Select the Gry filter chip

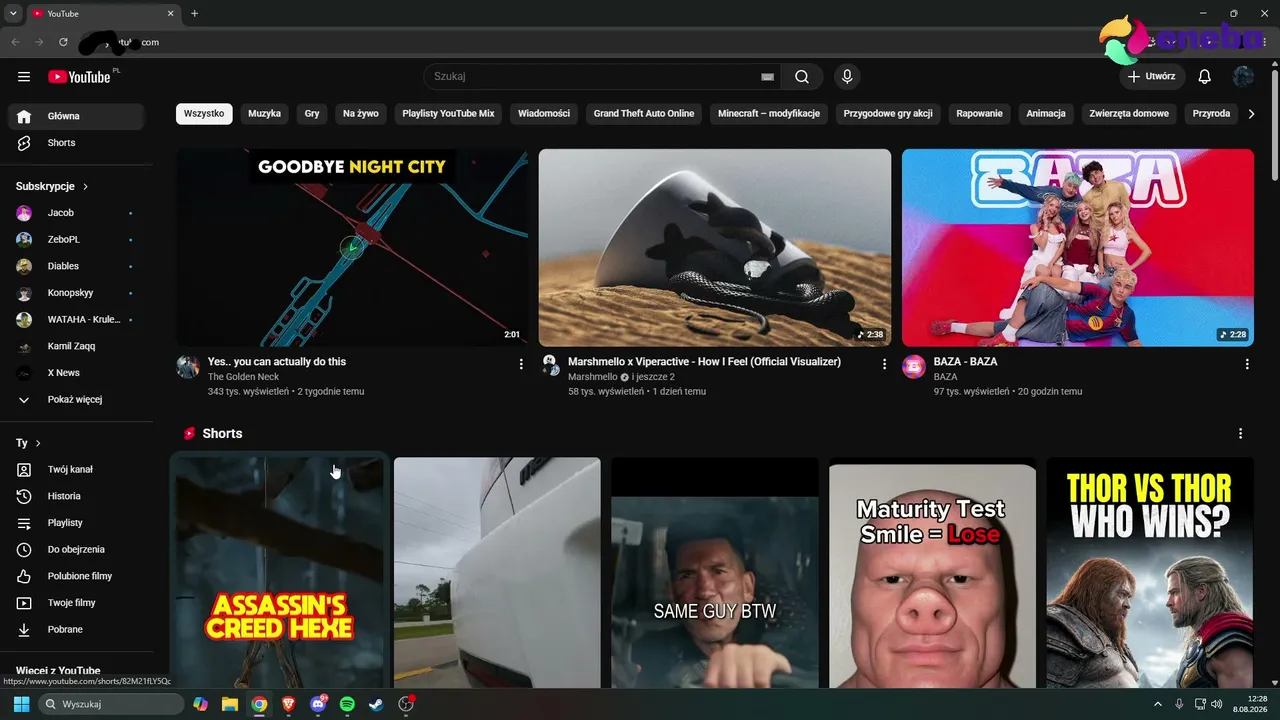click(312, 114)
